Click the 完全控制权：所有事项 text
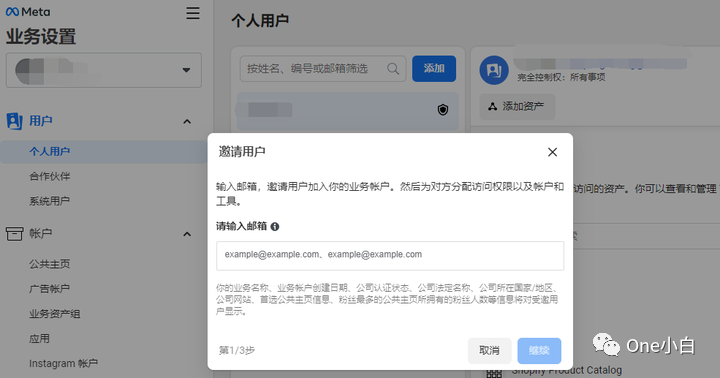 pyautogui.click(x=561, y=77)
